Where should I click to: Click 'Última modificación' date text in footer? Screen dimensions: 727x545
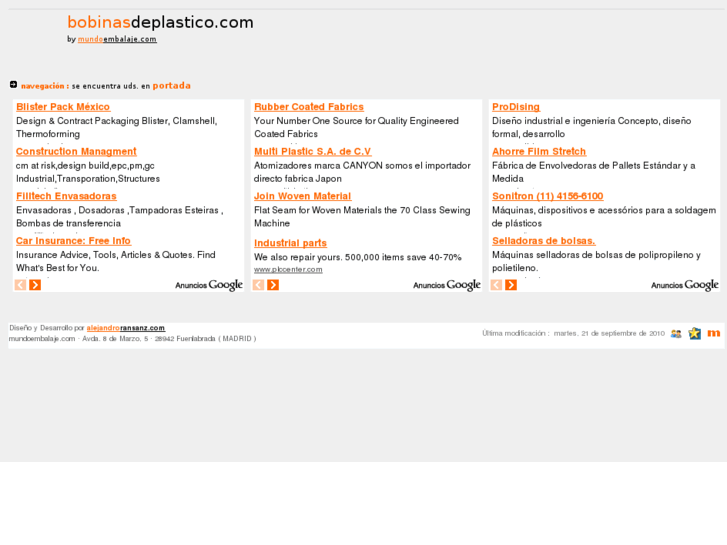coord(573,333)
